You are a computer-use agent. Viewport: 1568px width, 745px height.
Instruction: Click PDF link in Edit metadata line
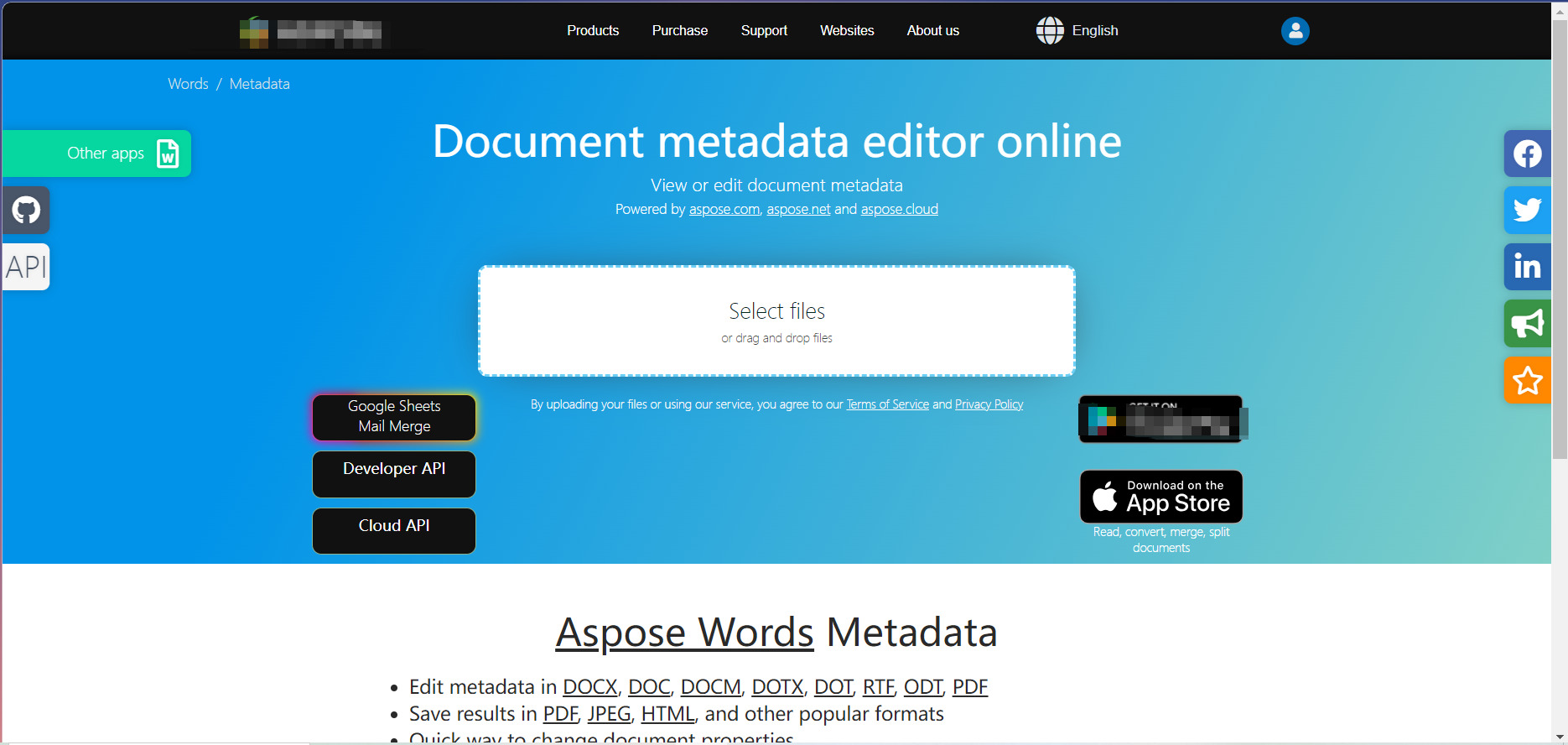click(970, 687)
